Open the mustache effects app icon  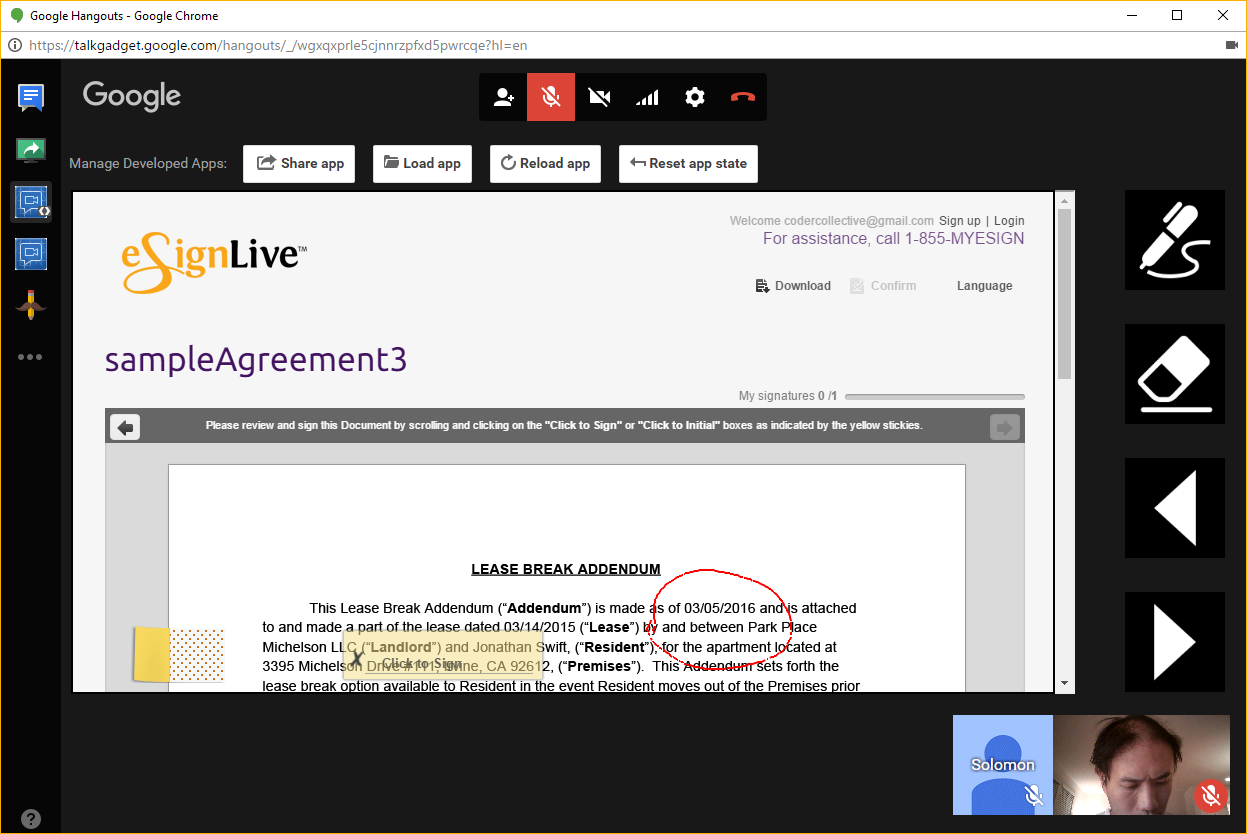point(31,304)
